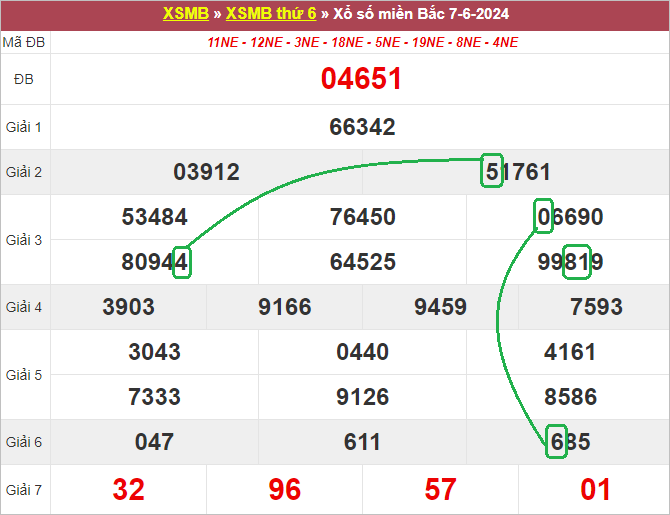The height and width of the screenshot is (515, 670).
Task: Select the Giải 5 number 0440
Action: [361, 352]
